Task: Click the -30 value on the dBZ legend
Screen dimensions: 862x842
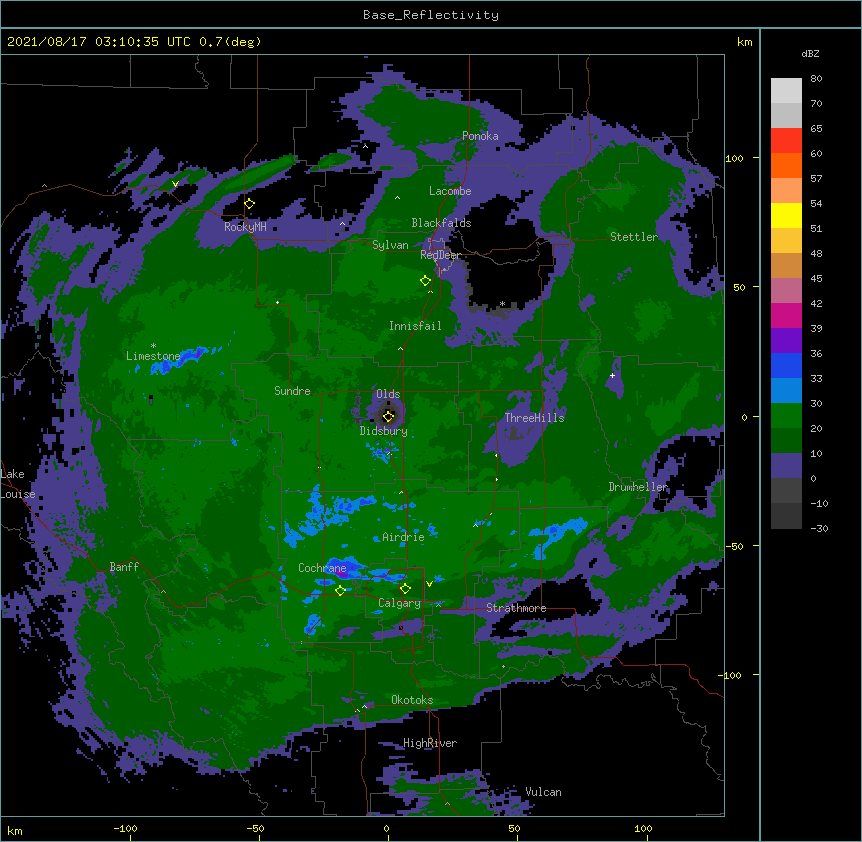Action: click(819, 529)
